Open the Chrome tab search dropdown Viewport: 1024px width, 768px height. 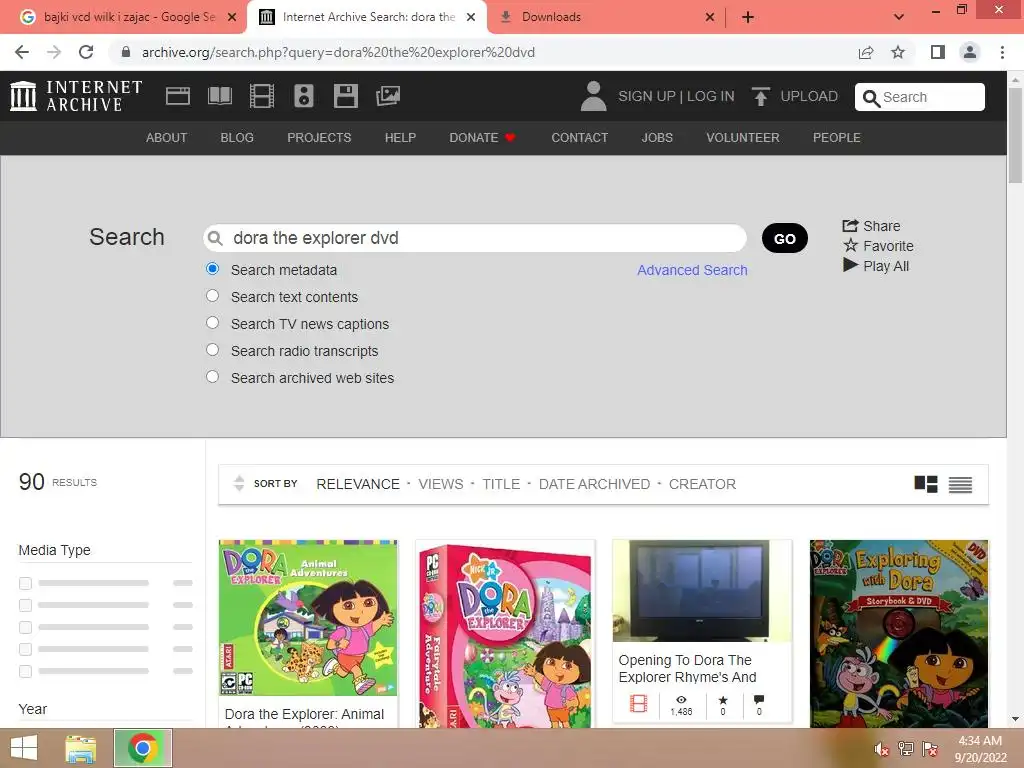[x=899, y=17]
